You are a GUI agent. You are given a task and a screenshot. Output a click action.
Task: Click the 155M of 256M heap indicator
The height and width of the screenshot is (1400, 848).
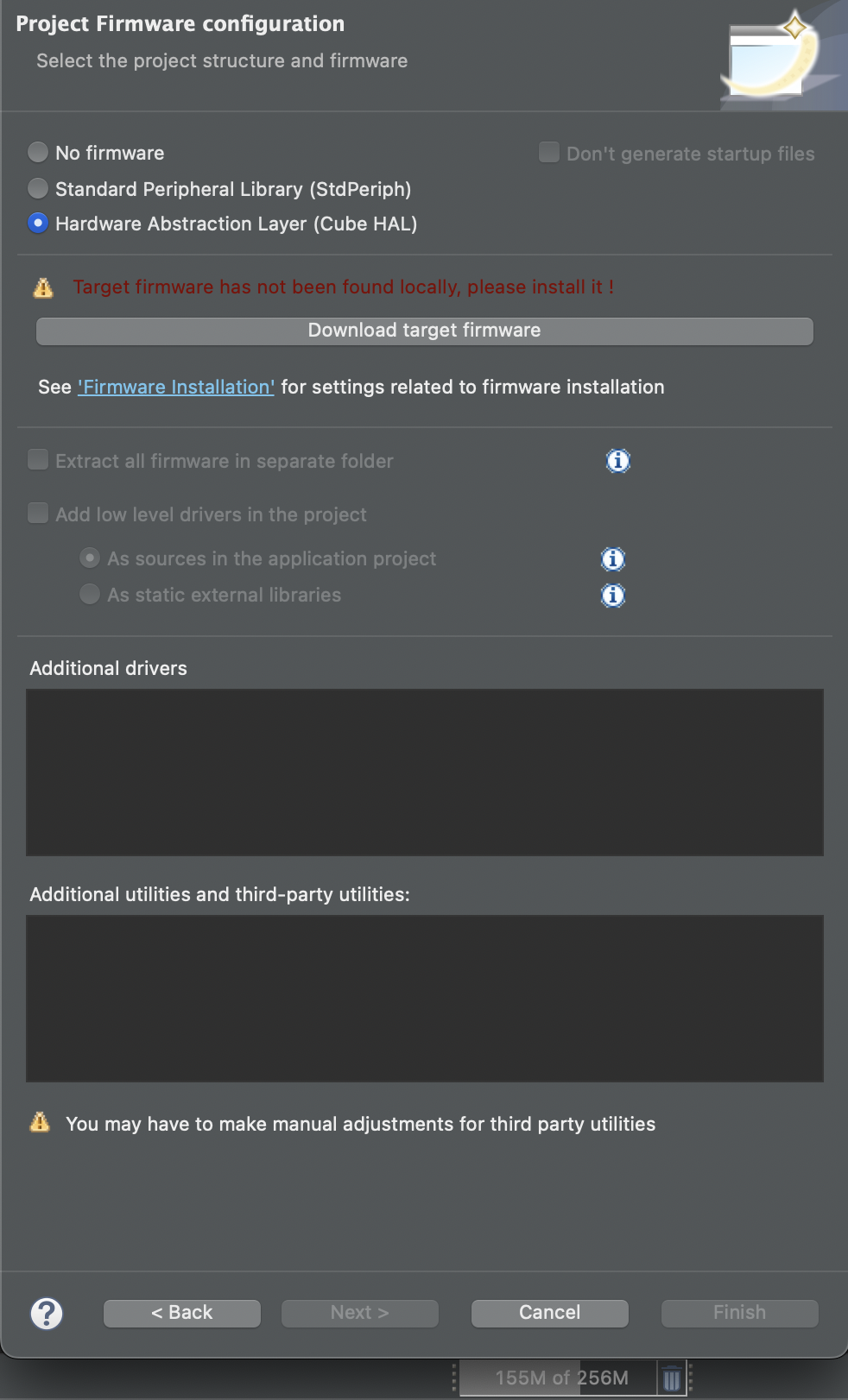(561, 1378)
